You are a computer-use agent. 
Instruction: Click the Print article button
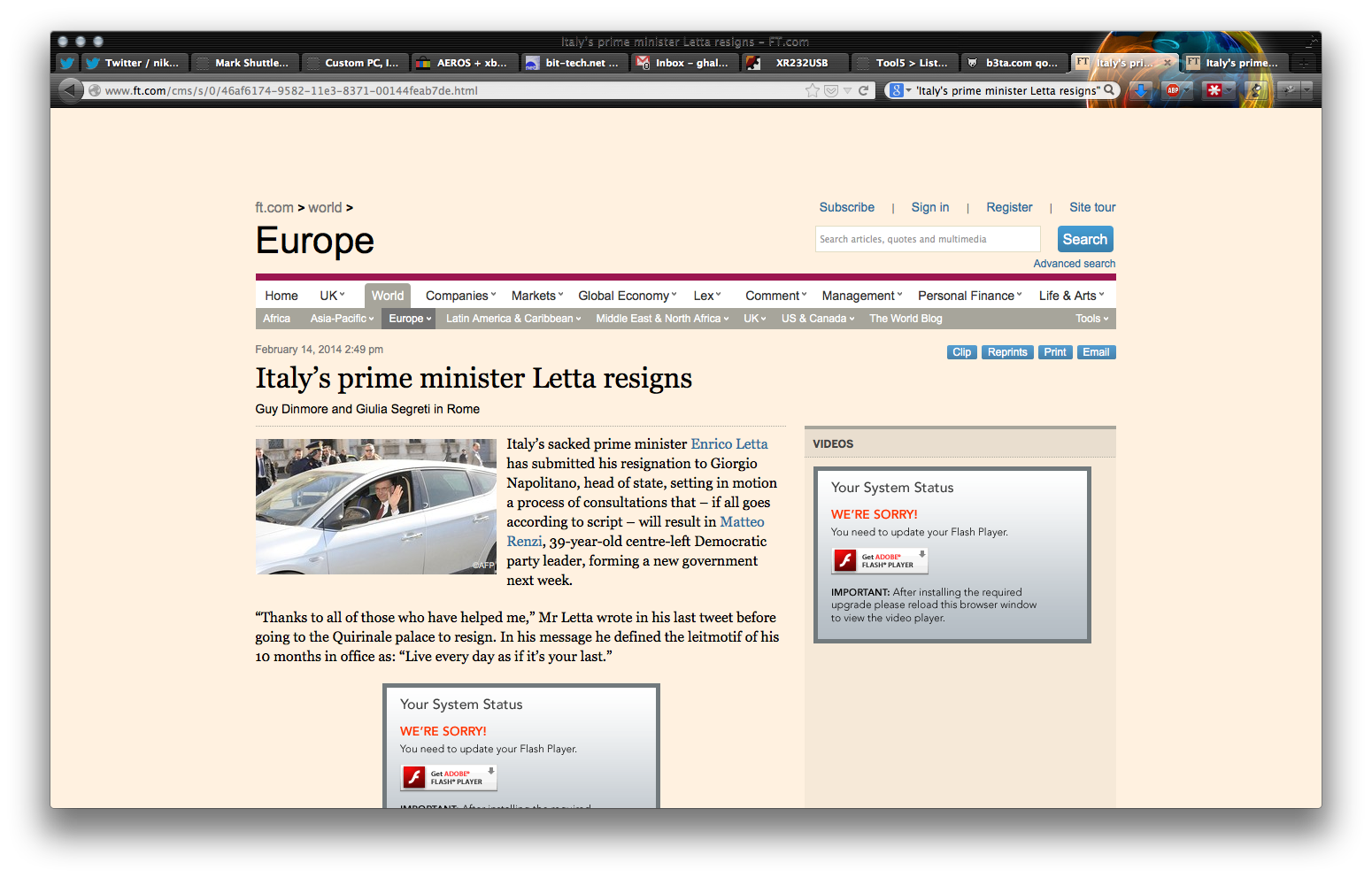(1054, 352)
